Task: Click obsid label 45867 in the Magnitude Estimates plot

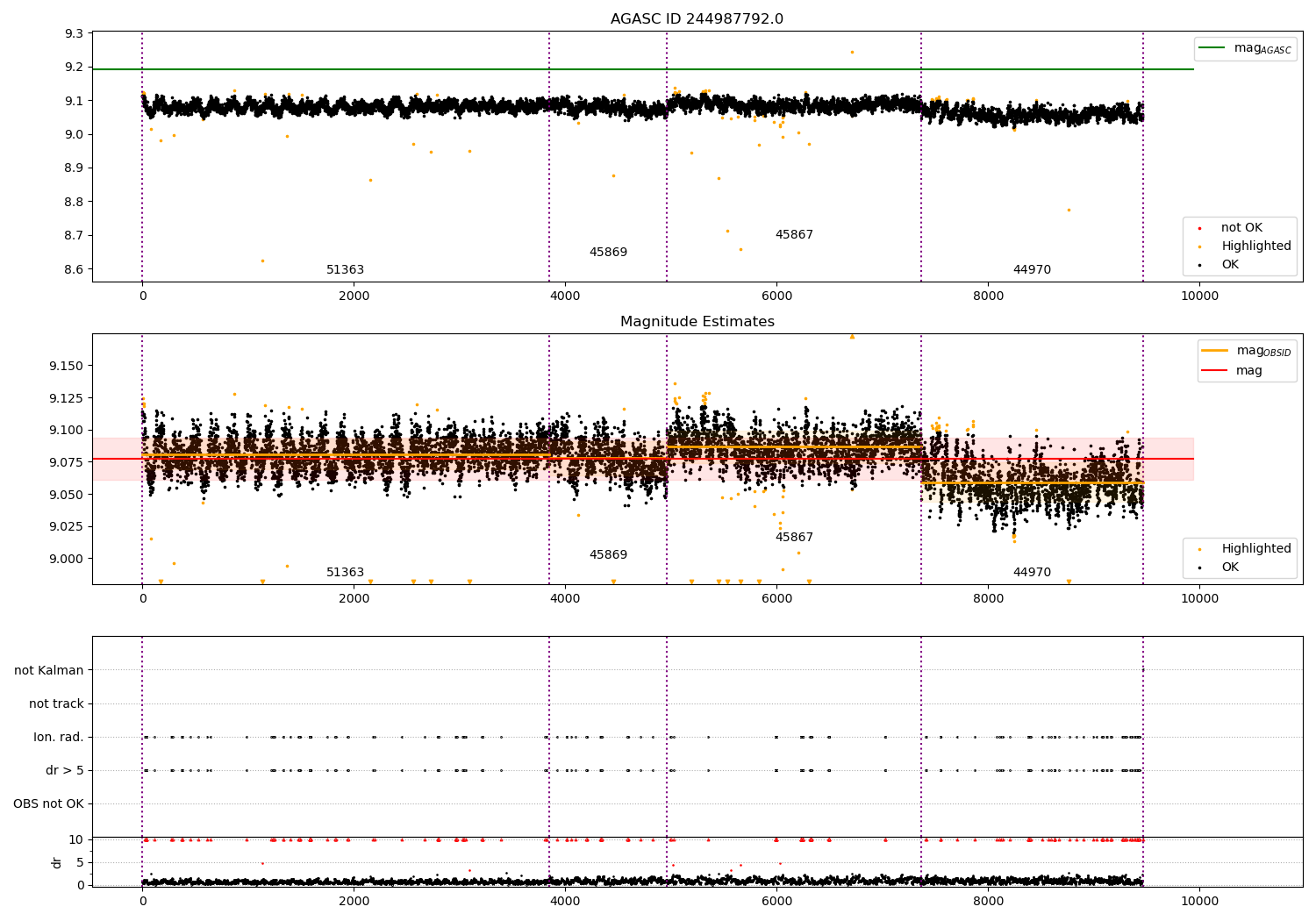Action: click(794, 538)
